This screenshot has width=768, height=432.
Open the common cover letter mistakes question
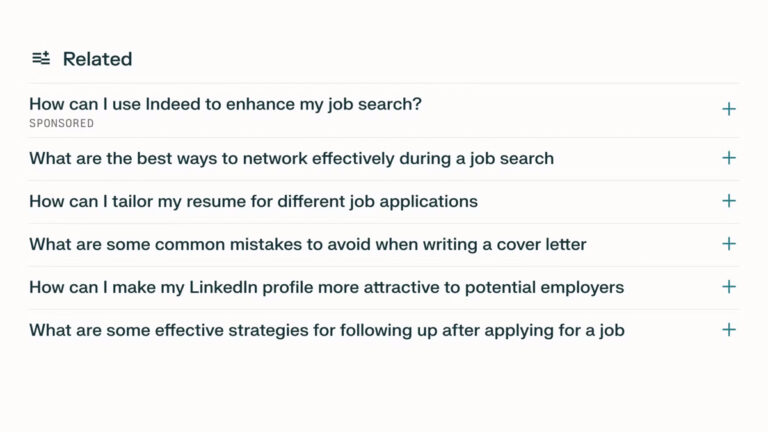click(x=307, y=244)
